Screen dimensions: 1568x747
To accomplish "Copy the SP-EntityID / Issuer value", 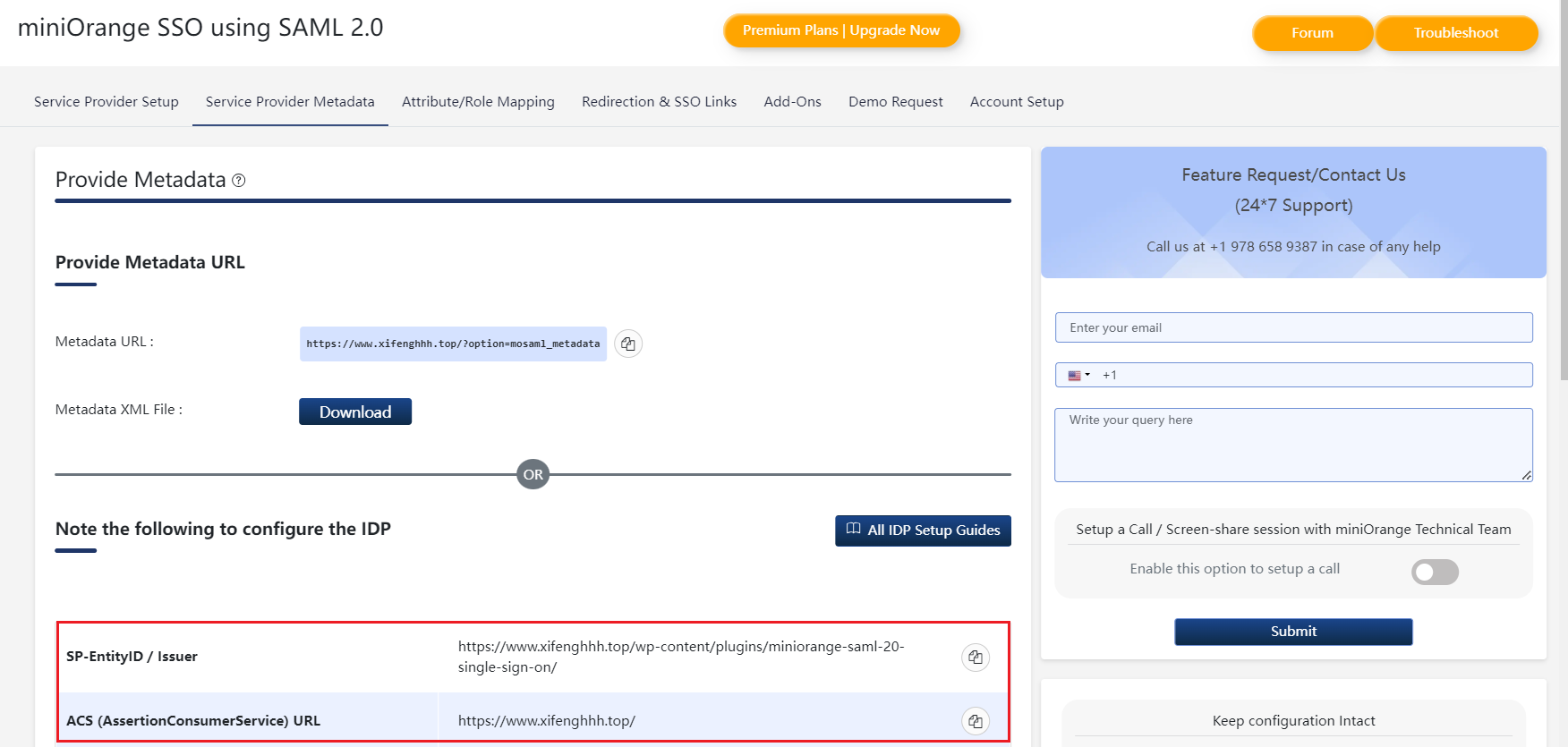I will [x=976, y=657].
